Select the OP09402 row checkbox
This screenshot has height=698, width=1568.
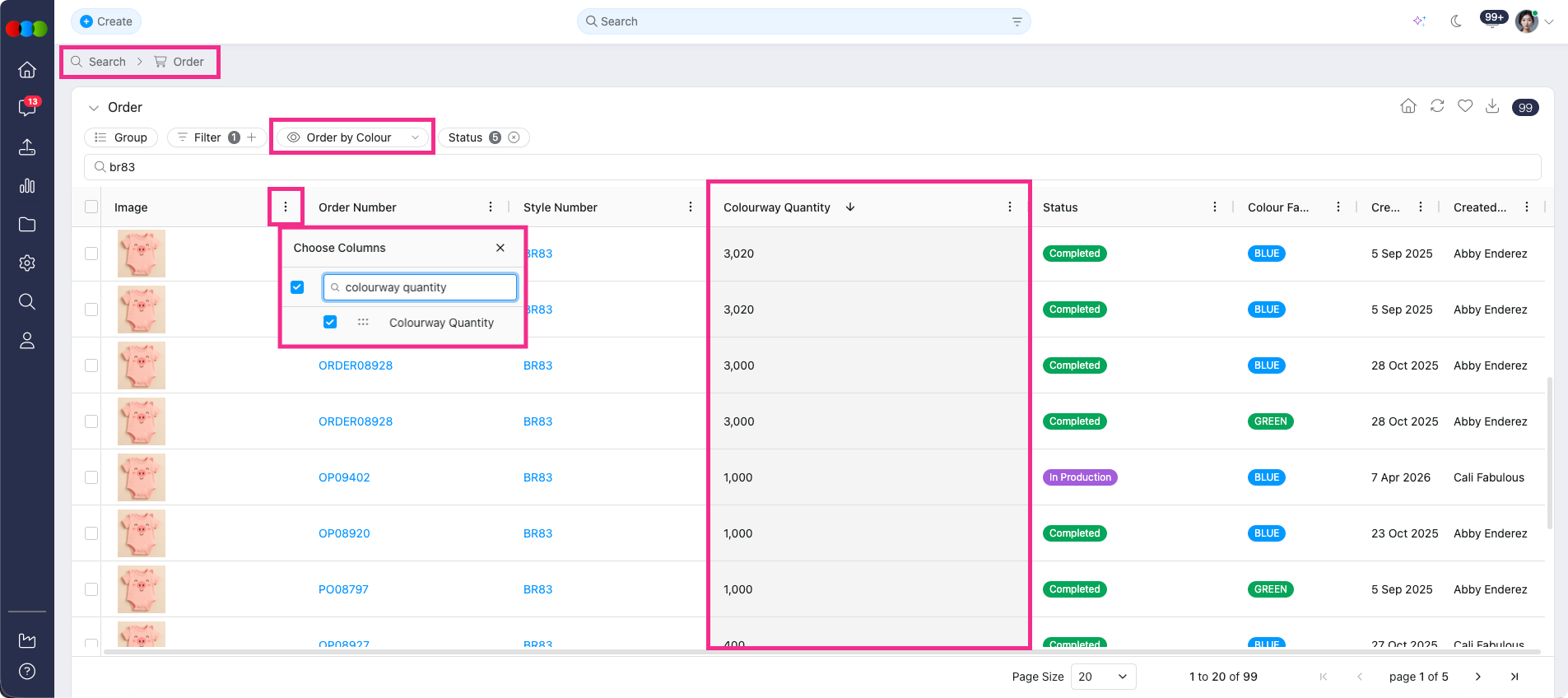pos(91,477)
